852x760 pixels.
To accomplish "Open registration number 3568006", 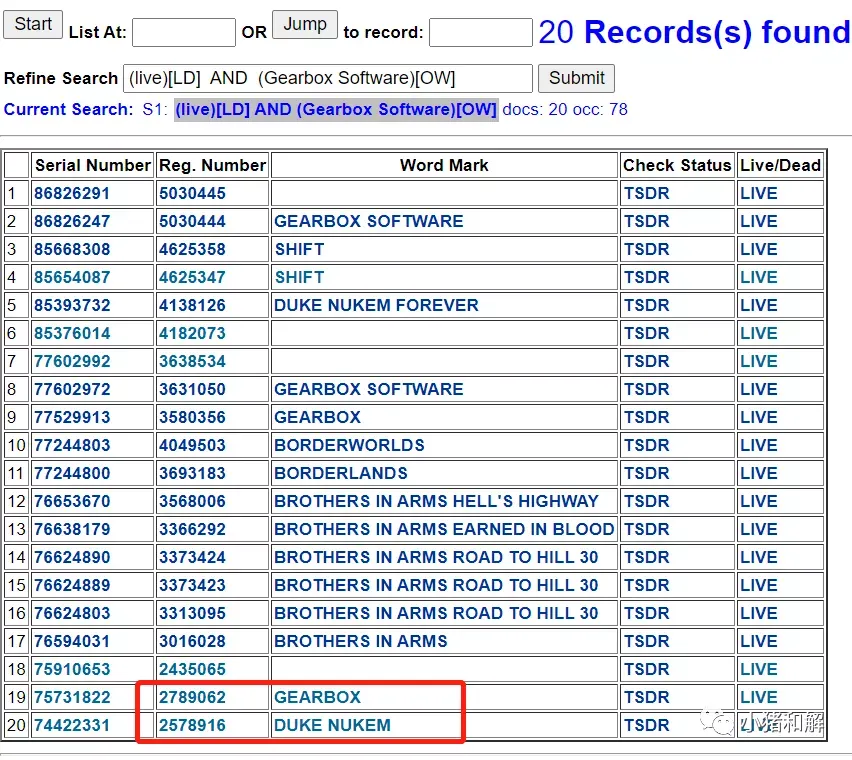I will click(x=192, y=501).
